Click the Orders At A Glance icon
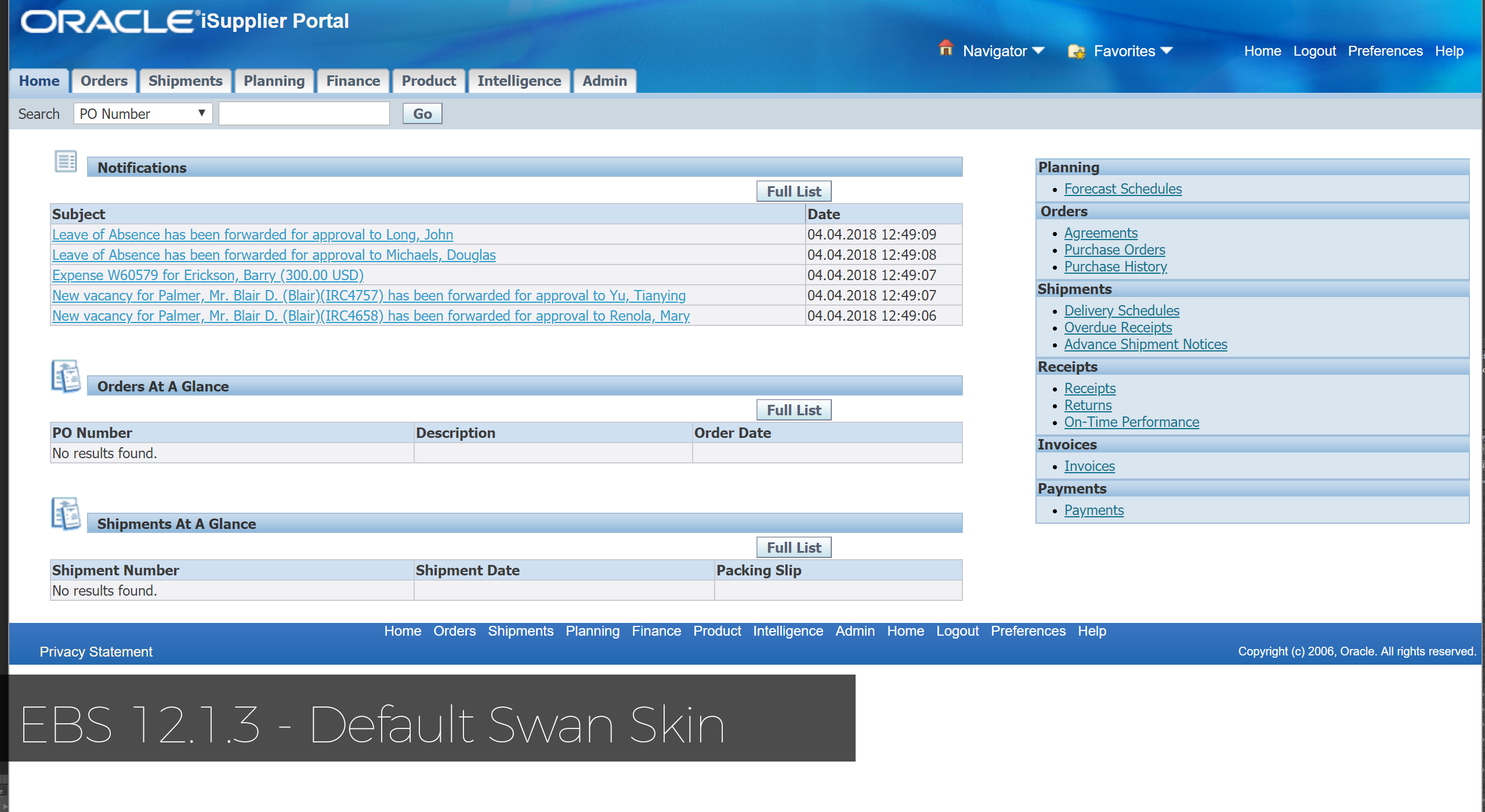 pos(66,376)
